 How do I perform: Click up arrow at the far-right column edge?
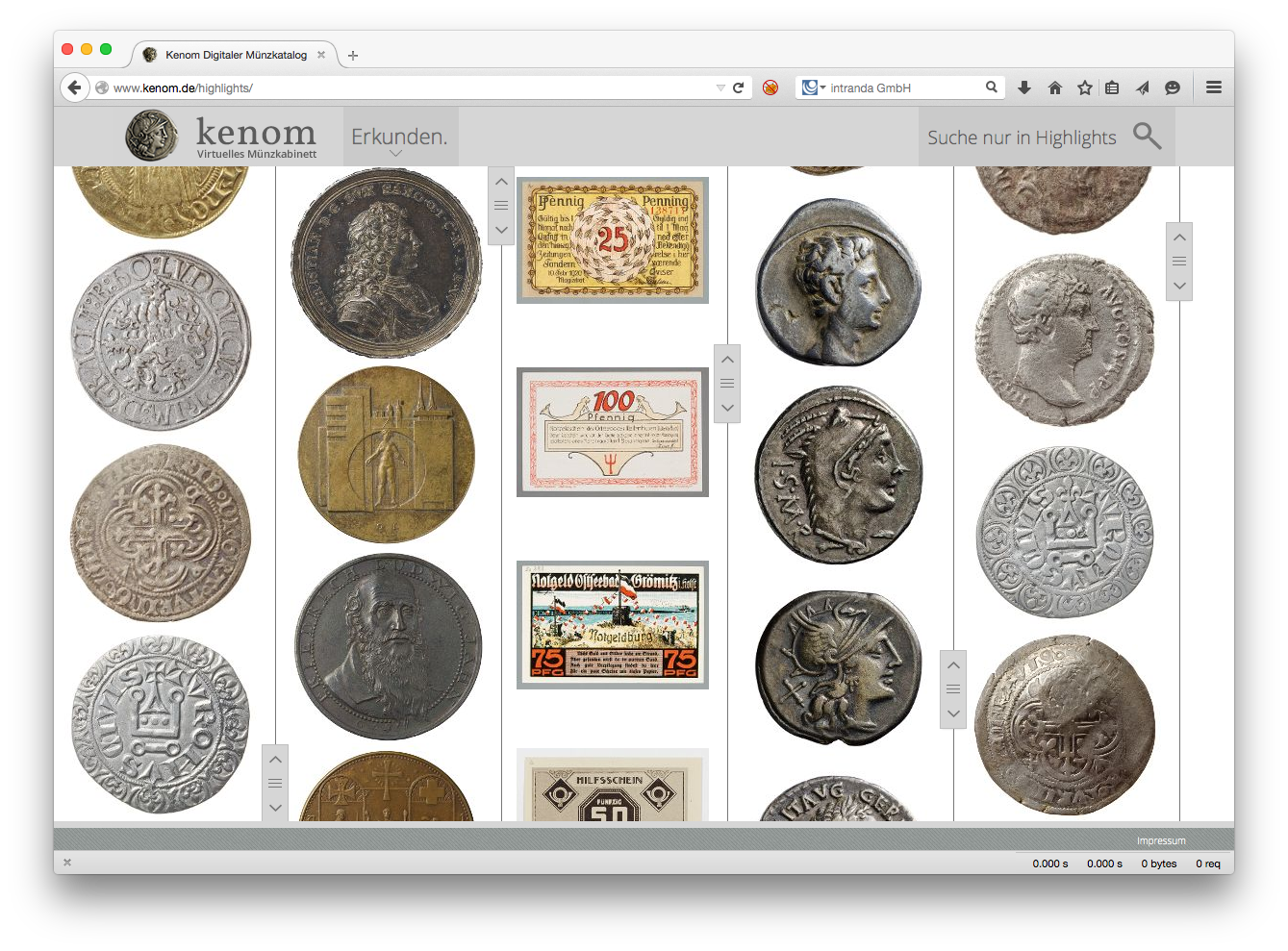pyautogui.click(x=1179, y=237)
